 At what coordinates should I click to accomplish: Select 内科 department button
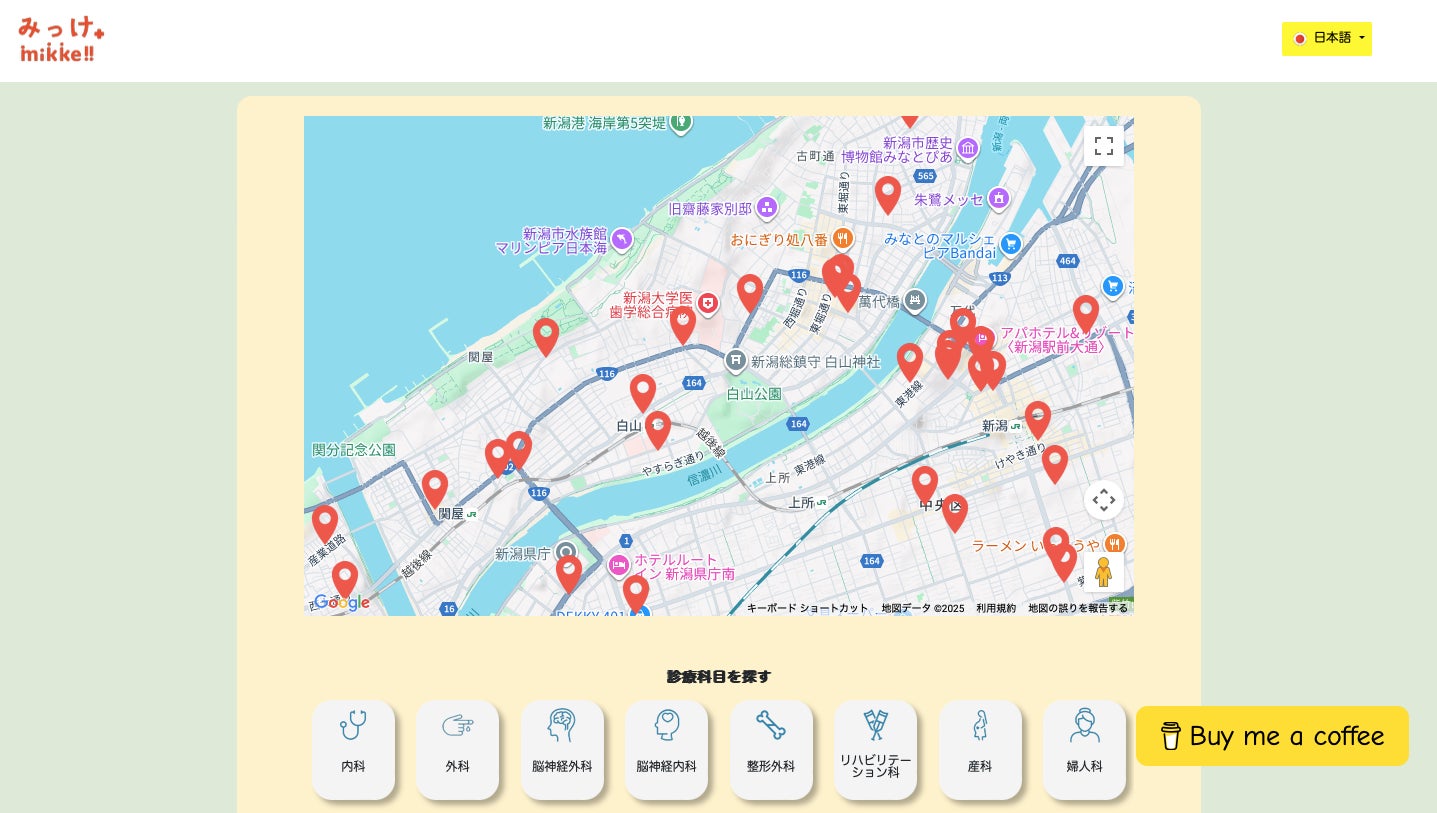pyautogui.click(x=353, y=750)
